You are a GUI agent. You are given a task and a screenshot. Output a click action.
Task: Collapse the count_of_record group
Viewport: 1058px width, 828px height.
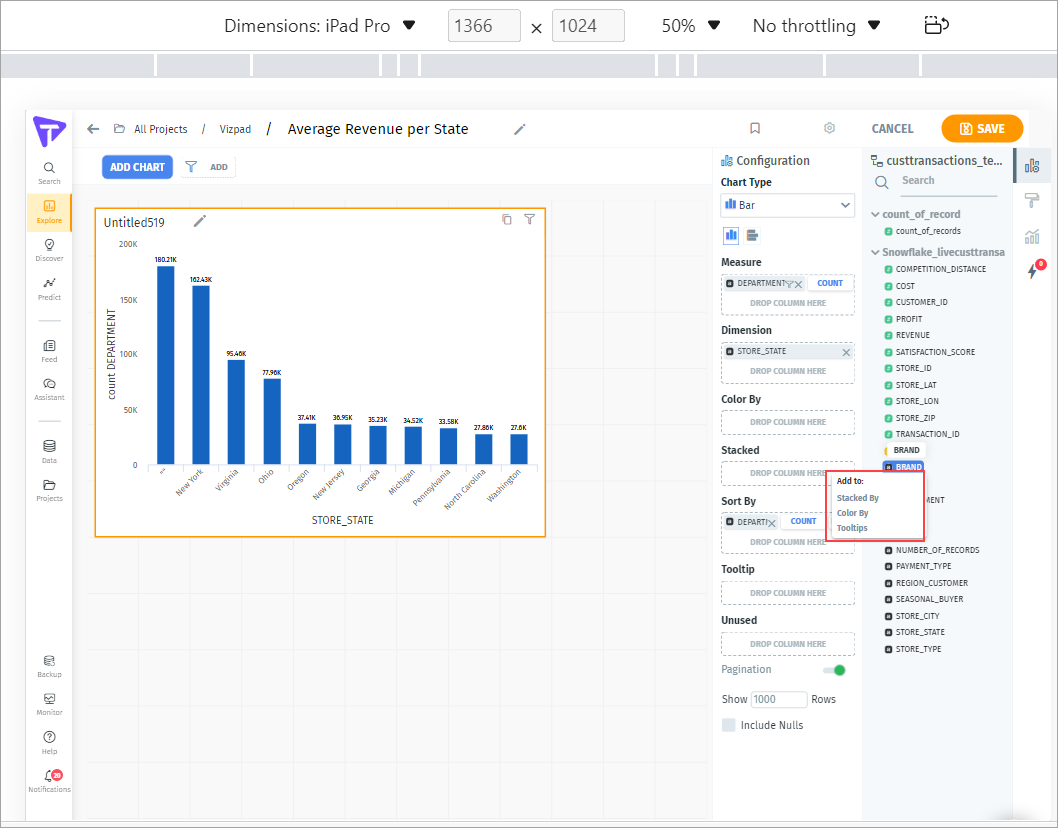875,214
